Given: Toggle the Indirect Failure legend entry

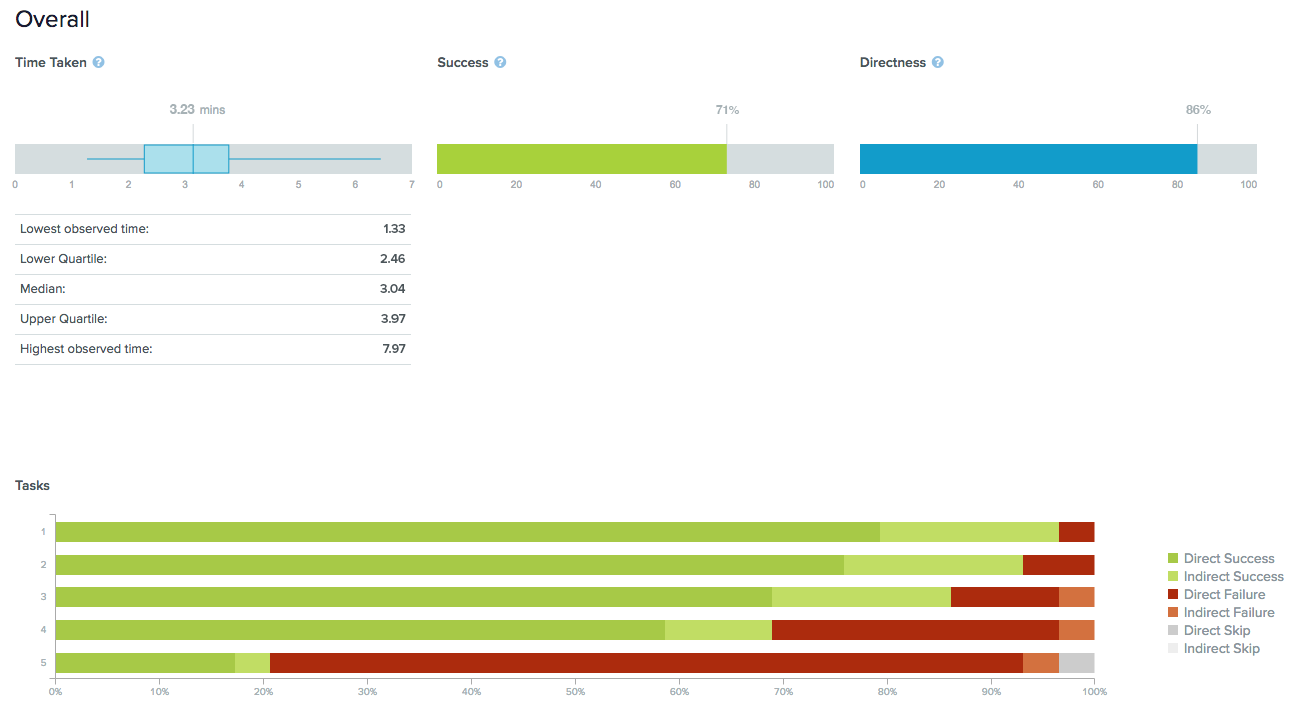Looking at the screenshot, I should pos(1228,613).
